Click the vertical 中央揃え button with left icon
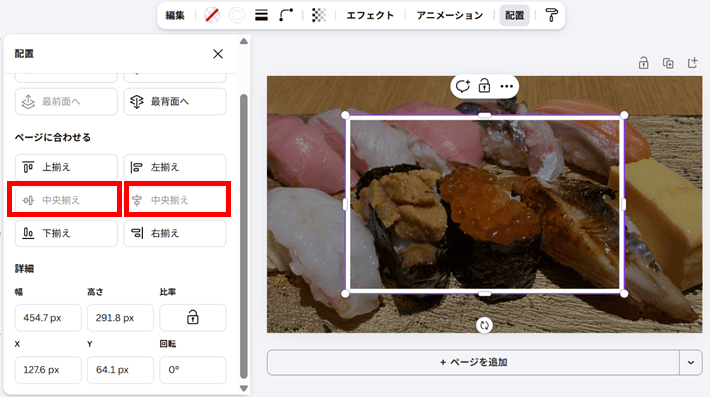The height and width of the screenshot is (397, 710). tap(66, 200)
